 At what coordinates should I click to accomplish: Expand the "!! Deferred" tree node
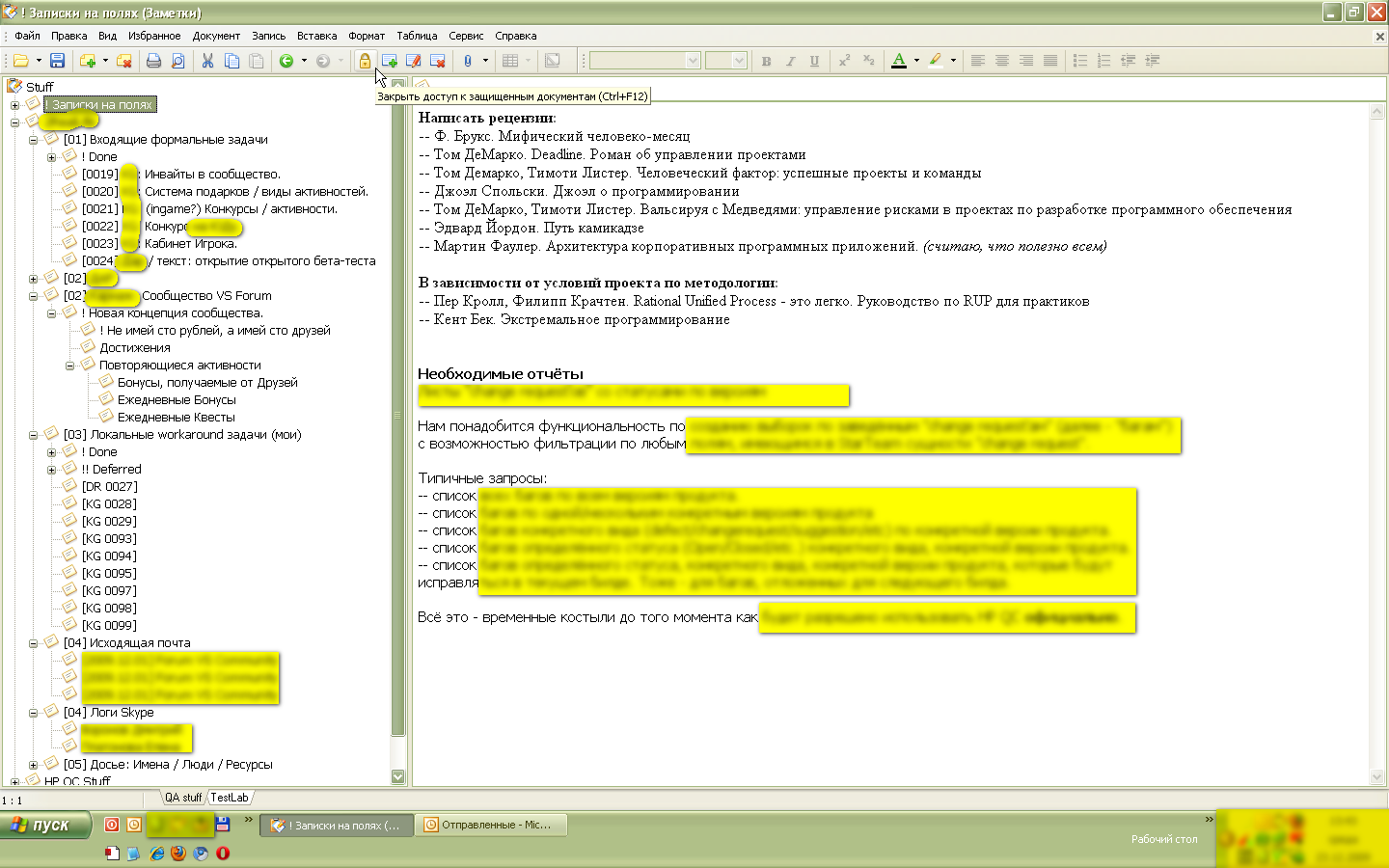[x=51, y=470]
